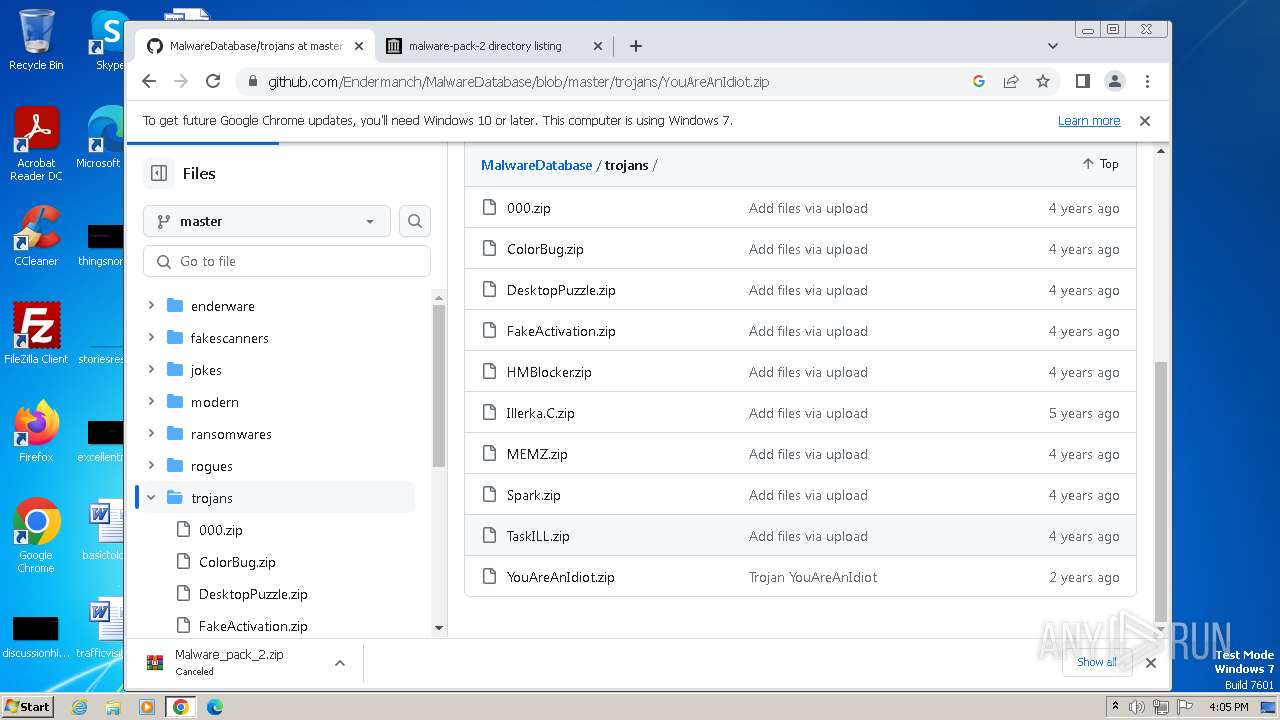Open Trojan YouAreAnIdiot commit message

pyautogui.click(x=813, y=577)
